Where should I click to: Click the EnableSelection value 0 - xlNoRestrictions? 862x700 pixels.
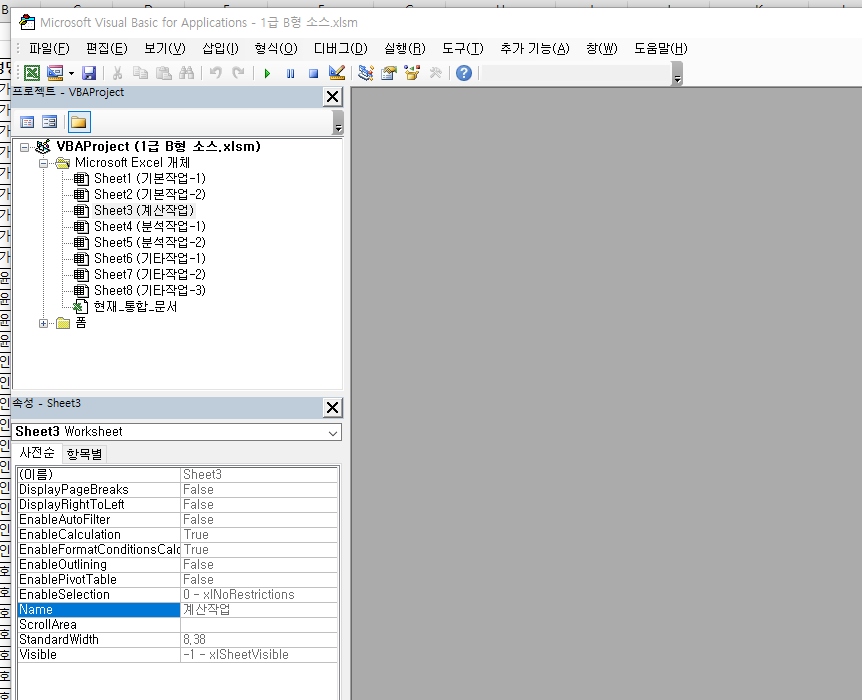coord(259,595)
